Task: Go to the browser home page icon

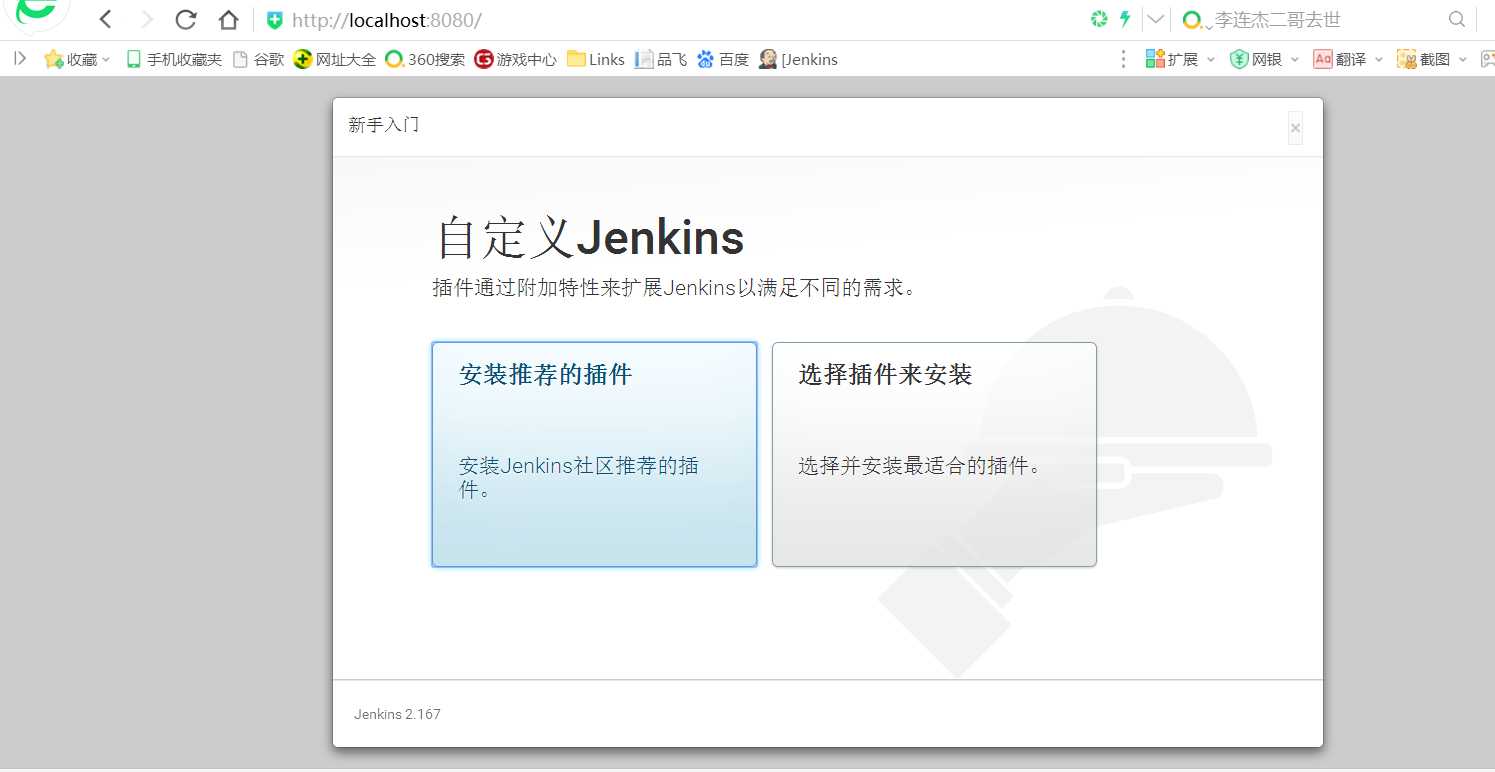Action: 229,19
